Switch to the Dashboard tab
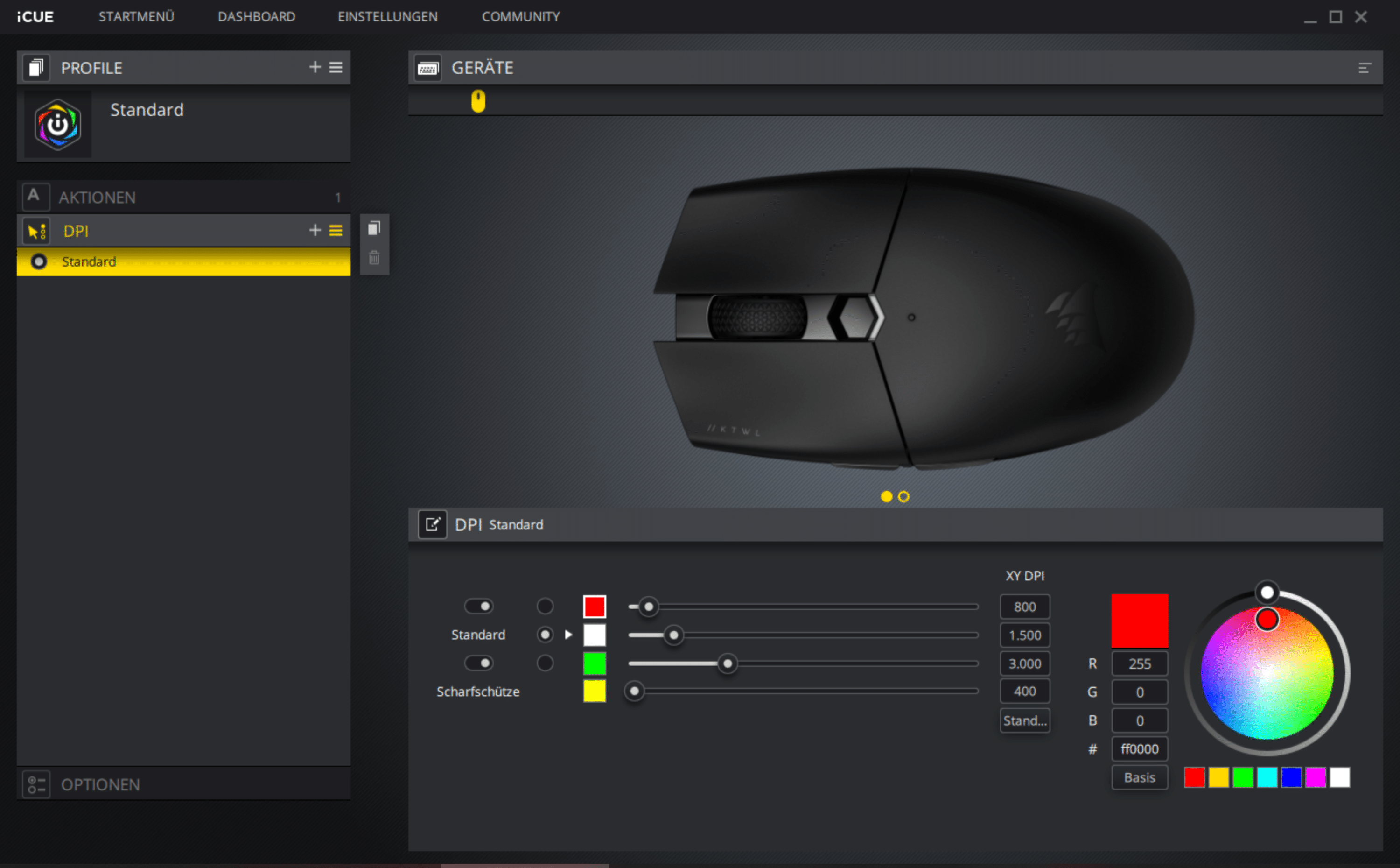Image resolution: width=1400 pixels, height=868 pixels. click(257, 17)
